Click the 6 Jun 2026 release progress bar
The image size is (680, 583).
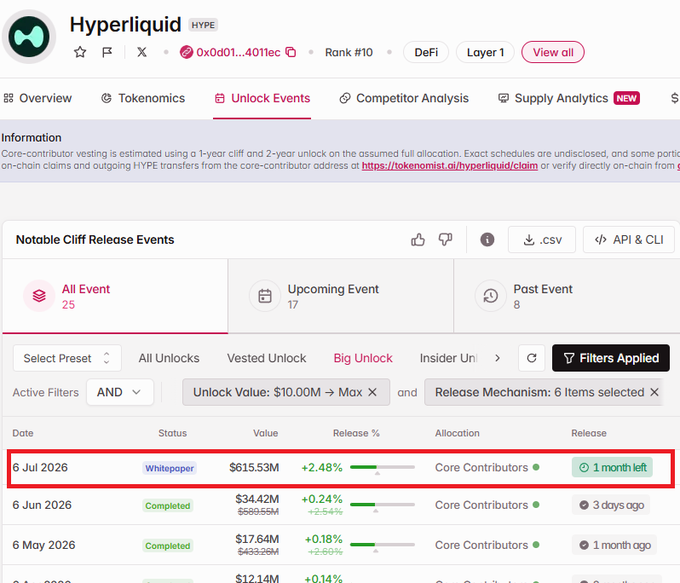pos(382,505)
